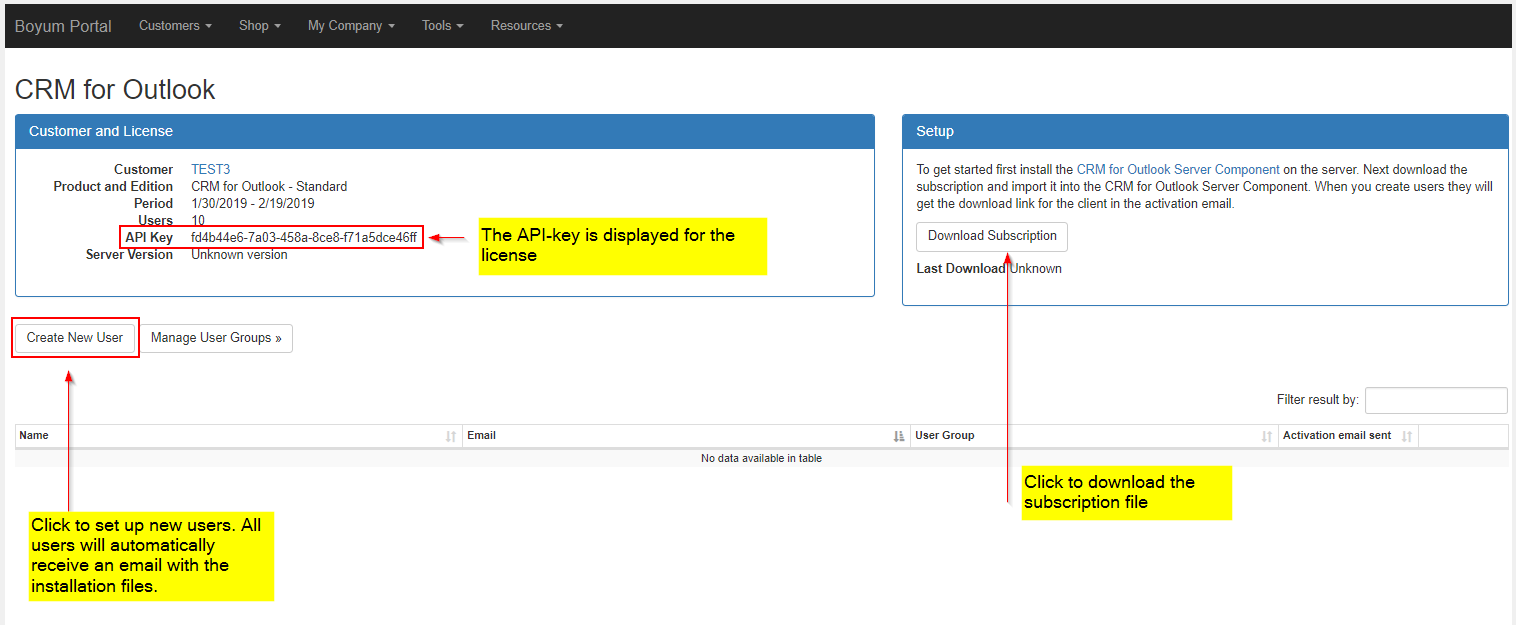Sort by Email using its sort icon
The image size is (1516, 625).
pos(899,436)
